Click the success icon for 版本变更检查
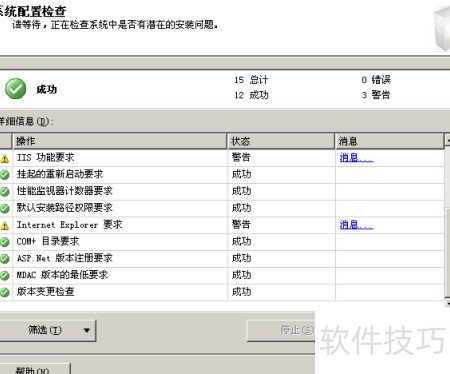 [x=4, y=292]
